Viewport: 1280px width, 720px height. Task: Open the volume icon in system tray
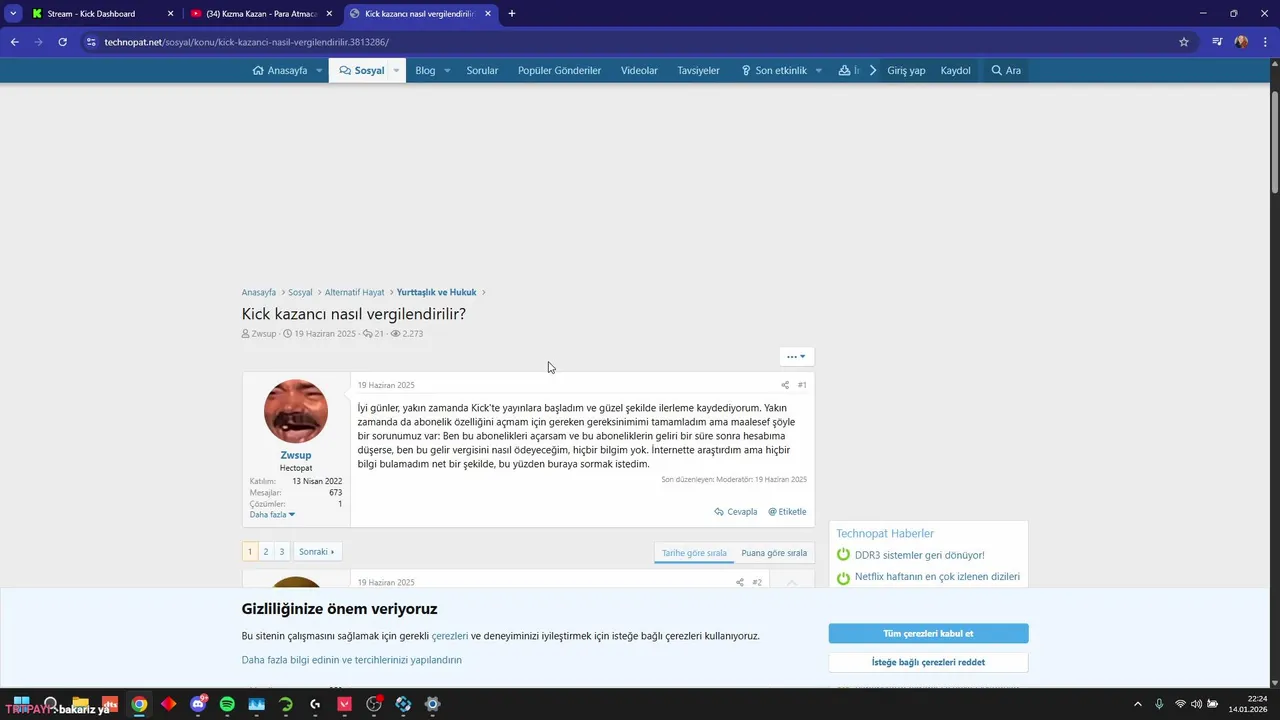(1196, 704)
